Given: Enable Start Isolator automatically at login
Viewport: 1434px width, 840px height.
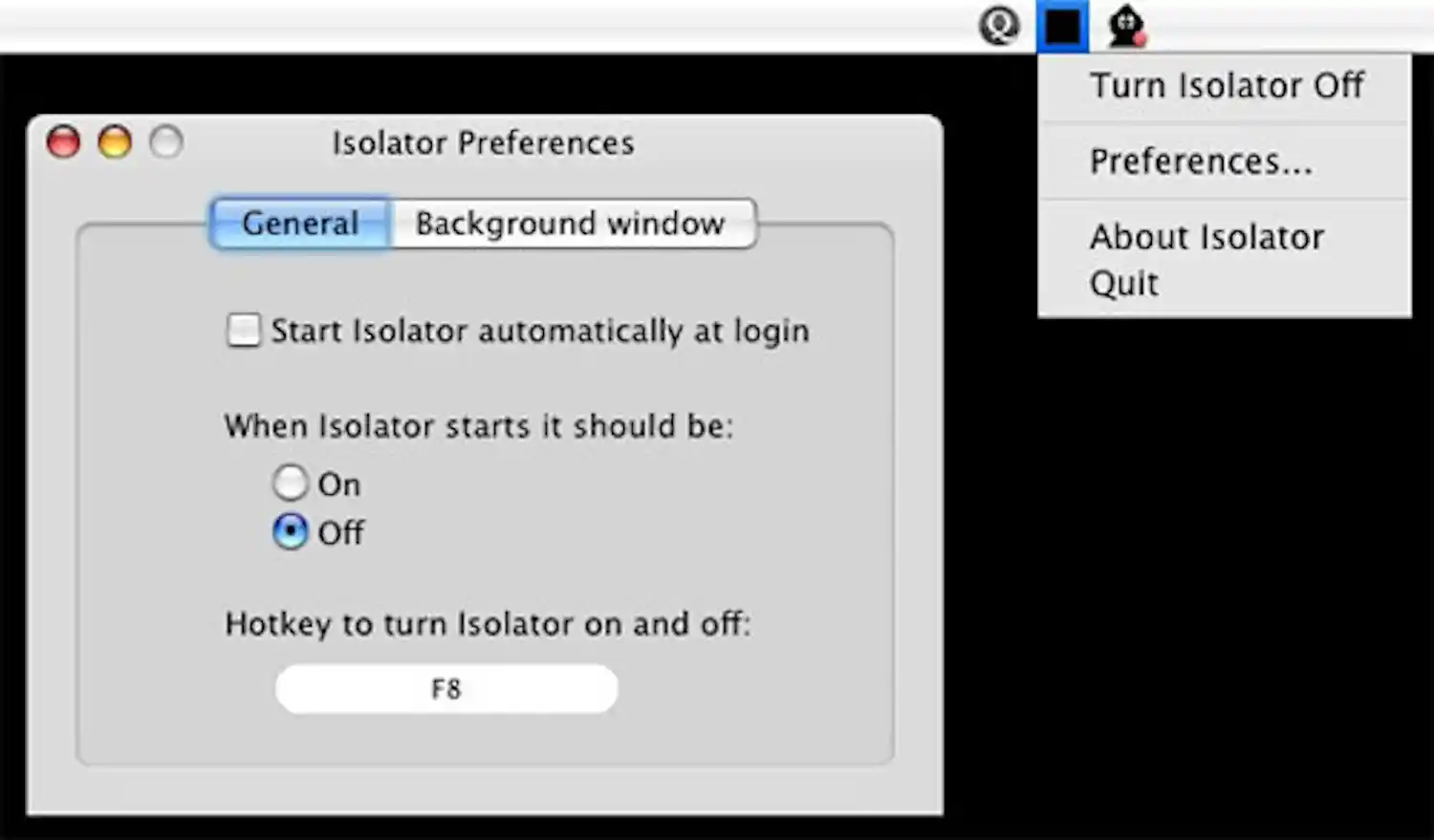Looking at the screenshot, I should [243, 331].
